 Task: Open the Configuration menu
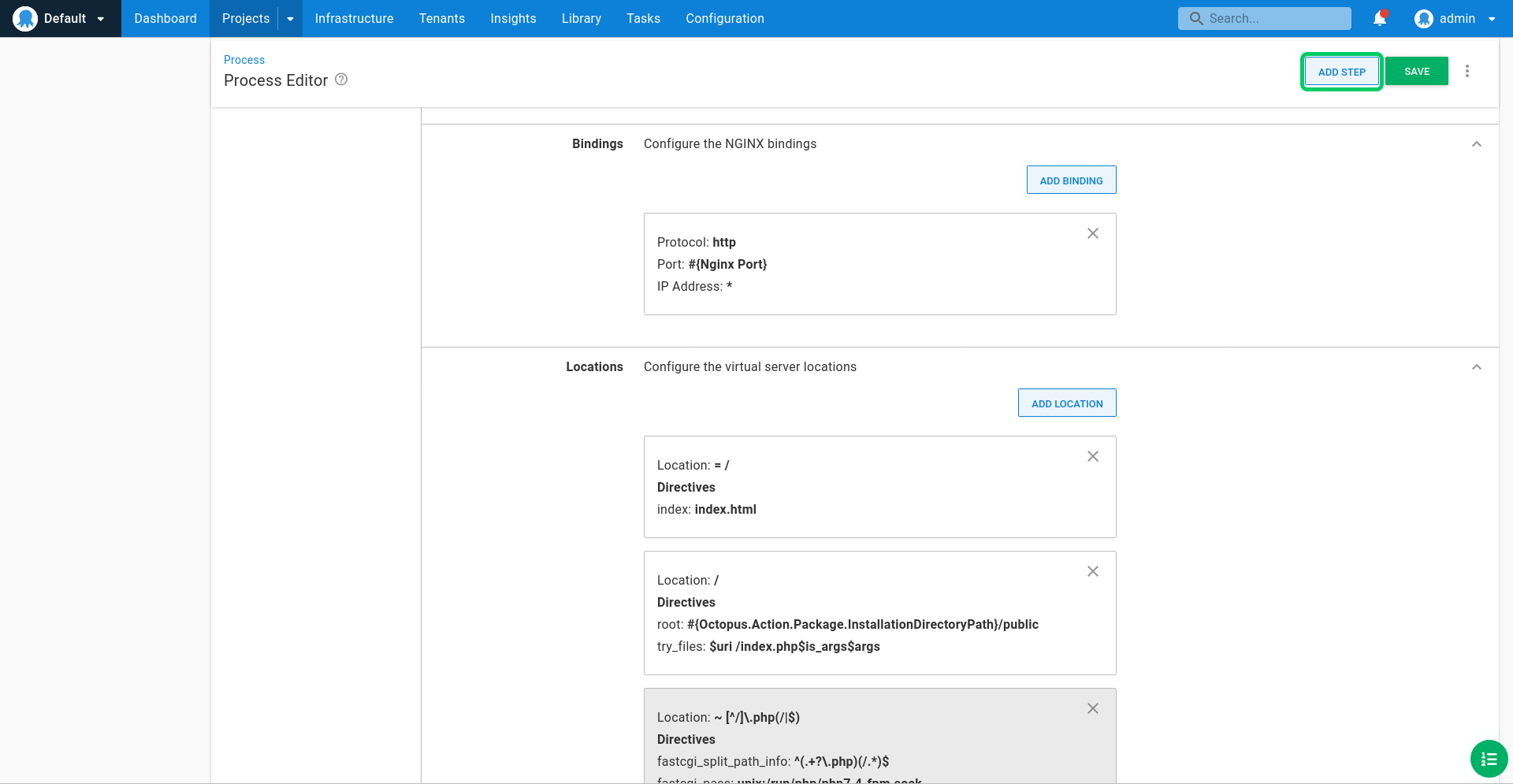[725, 18]
